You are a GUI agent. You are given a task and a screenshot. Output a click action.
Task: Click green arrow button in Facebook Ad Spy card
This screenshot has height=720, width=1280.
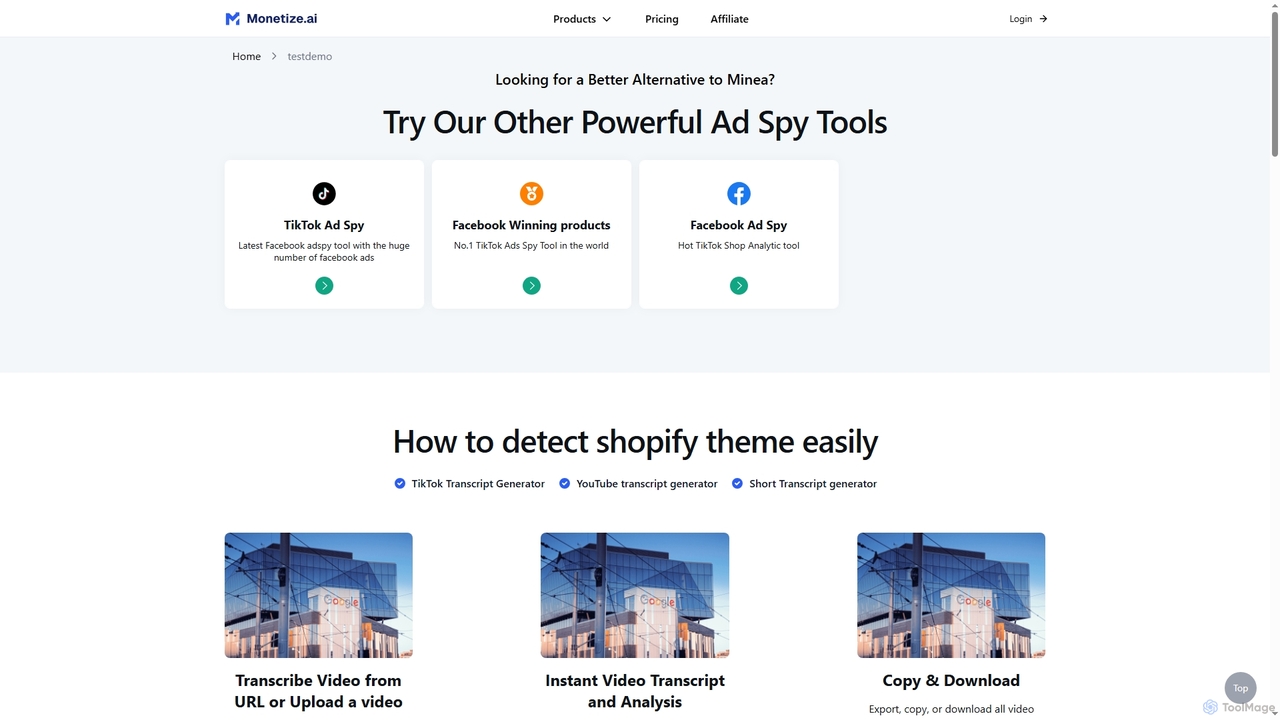(739, 286)
